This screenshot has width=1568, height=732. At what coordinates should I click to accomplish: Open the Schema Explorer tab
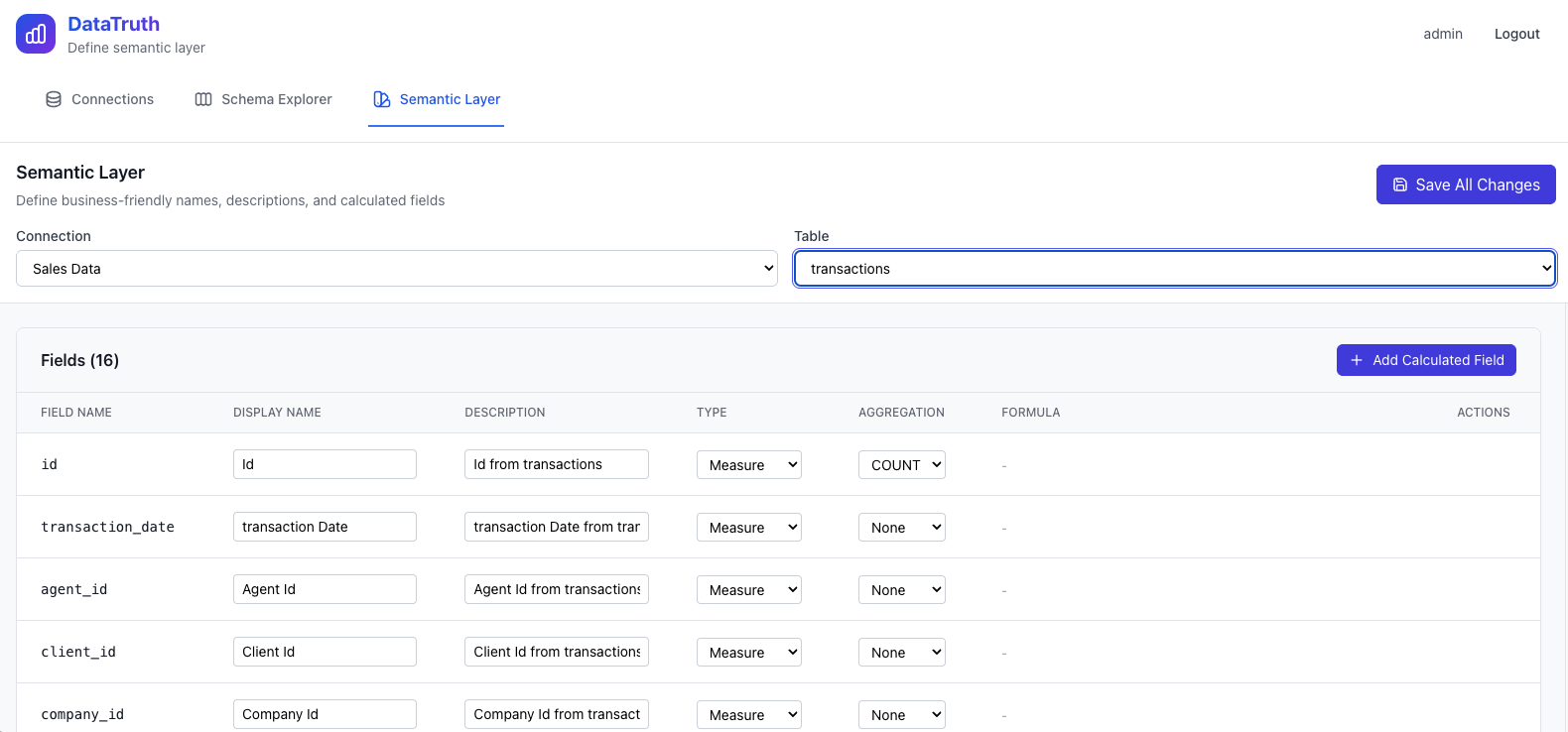click(x=264, y=99)
